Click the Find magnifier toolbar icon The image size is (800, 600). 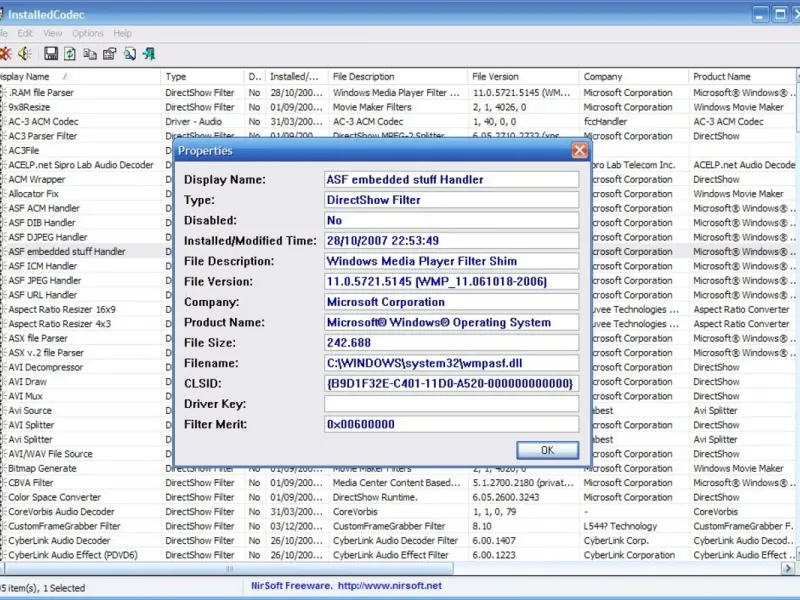129,53
